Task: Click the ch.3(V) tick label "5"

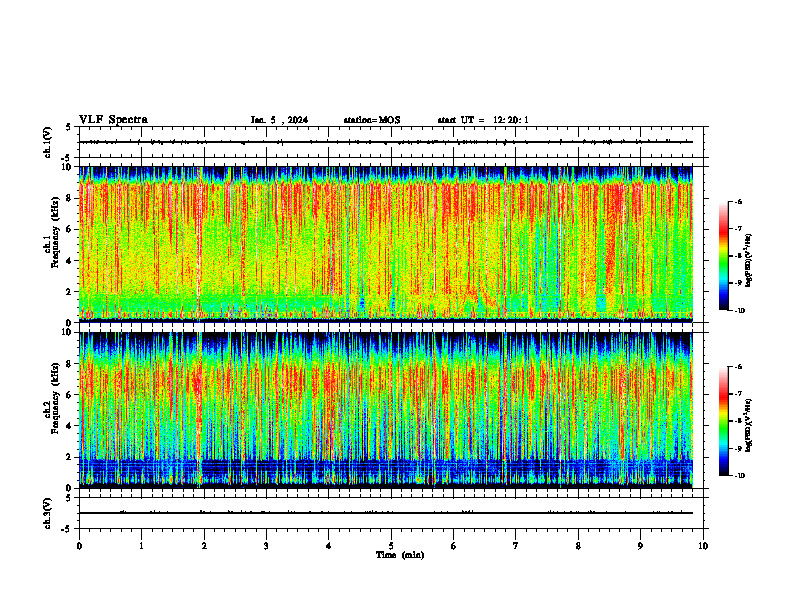Action: [69, 499]
